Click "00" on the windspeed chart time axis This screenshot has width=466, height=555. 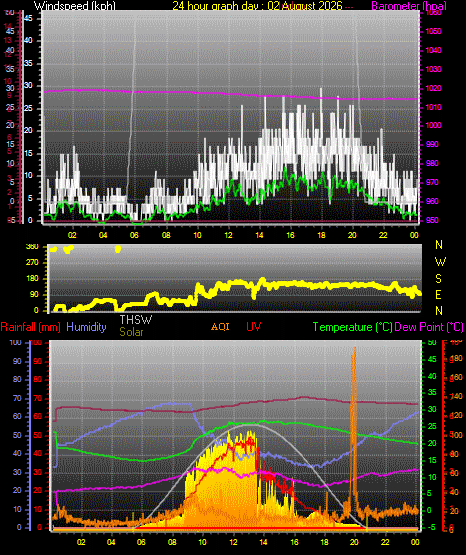(414, 235)
